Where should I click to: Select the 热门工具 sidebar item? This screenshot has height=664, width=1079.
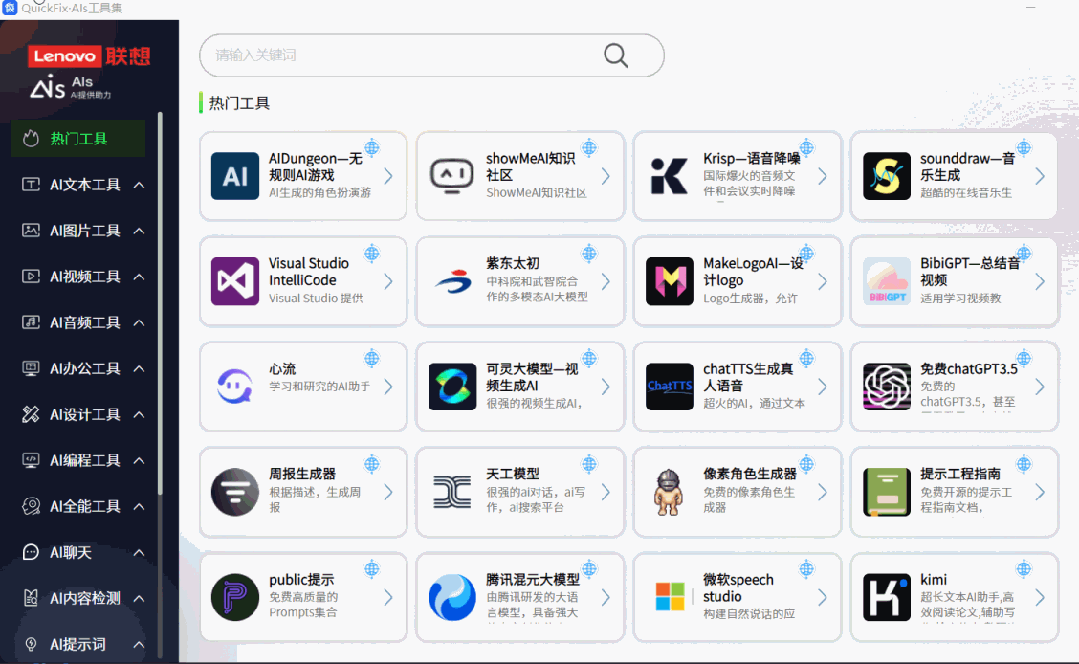tap(78, 138)
